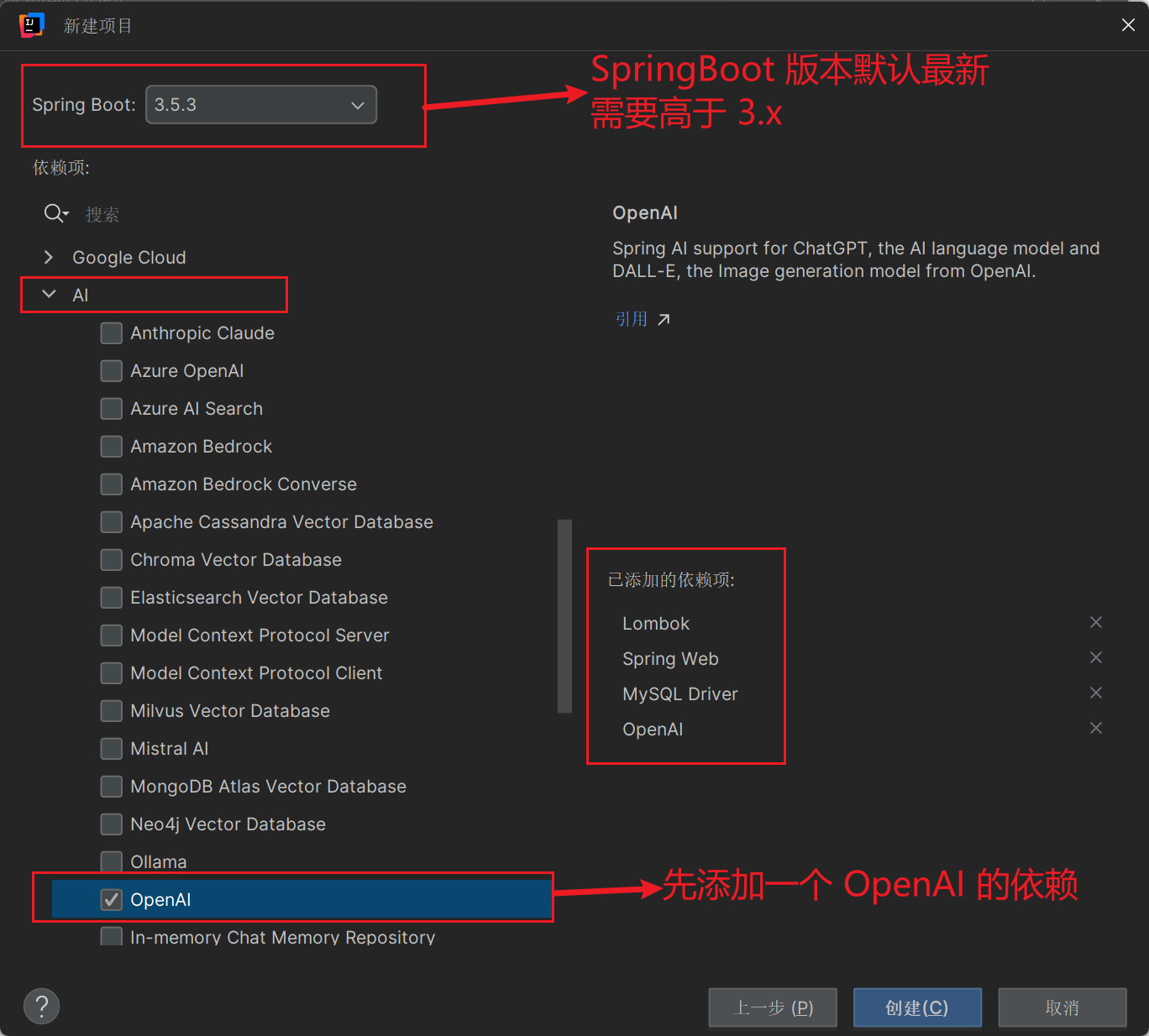This screenshot has width=1149, height=1036.
Task: Click the Milvus Vector Database label
Action: point(230,711)
